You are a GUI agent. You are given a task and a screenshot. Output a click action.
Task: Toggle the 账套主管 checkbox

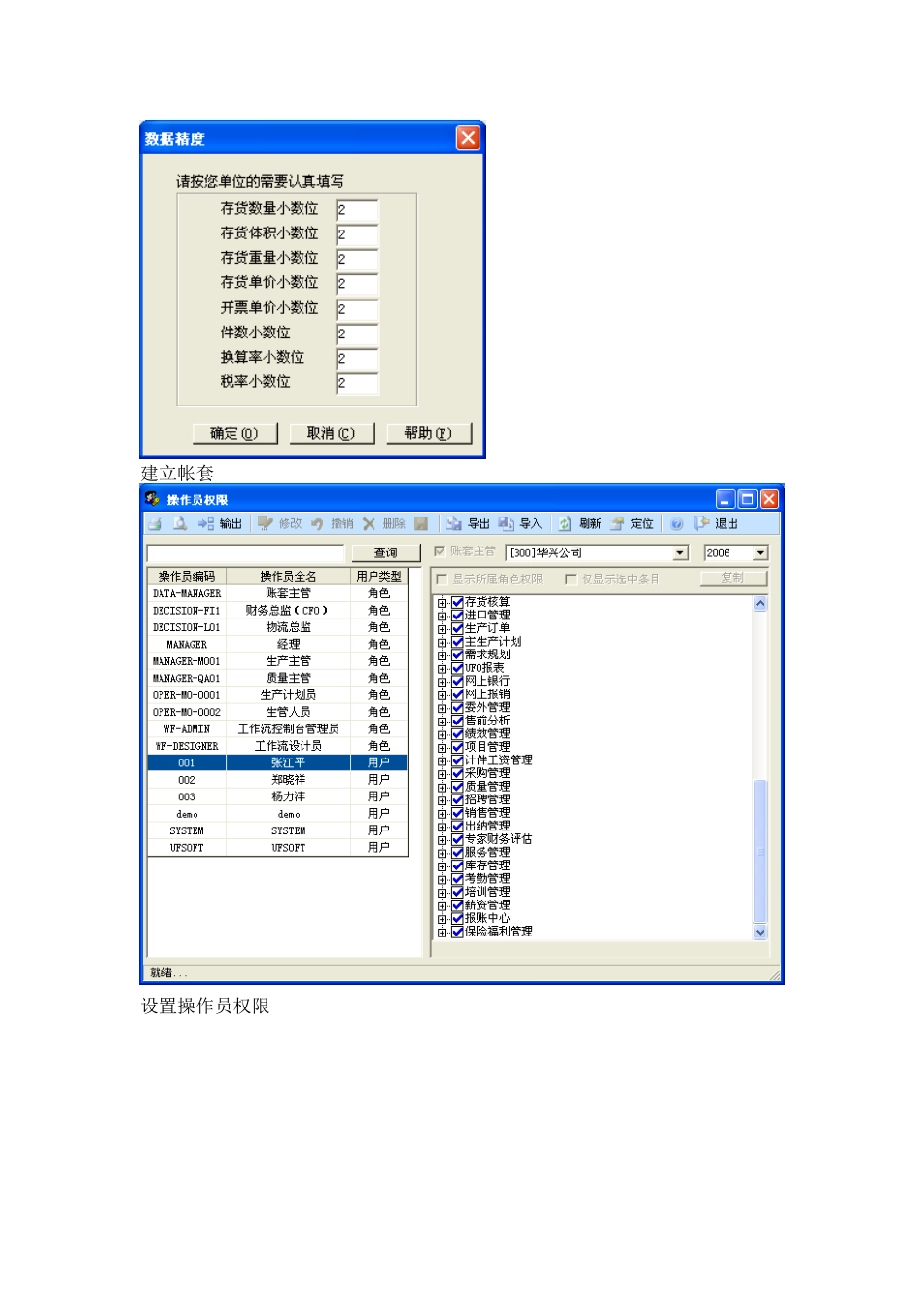click(x=440, y=551)
